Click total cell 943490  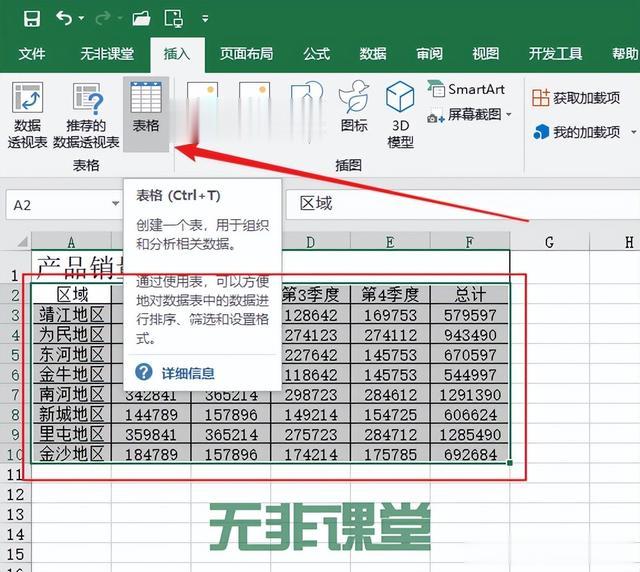(x=470, y=335)
